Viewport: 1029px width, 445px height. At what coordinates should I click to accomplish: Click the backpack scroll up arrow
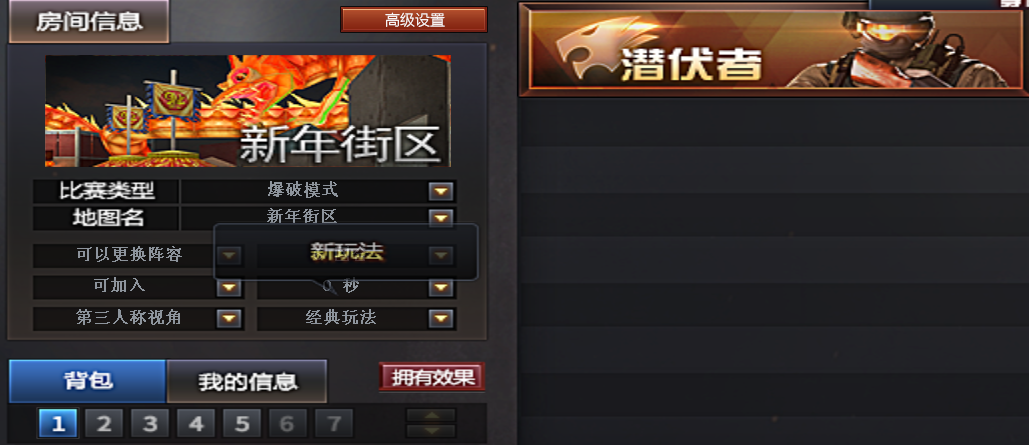click(431, 415)
